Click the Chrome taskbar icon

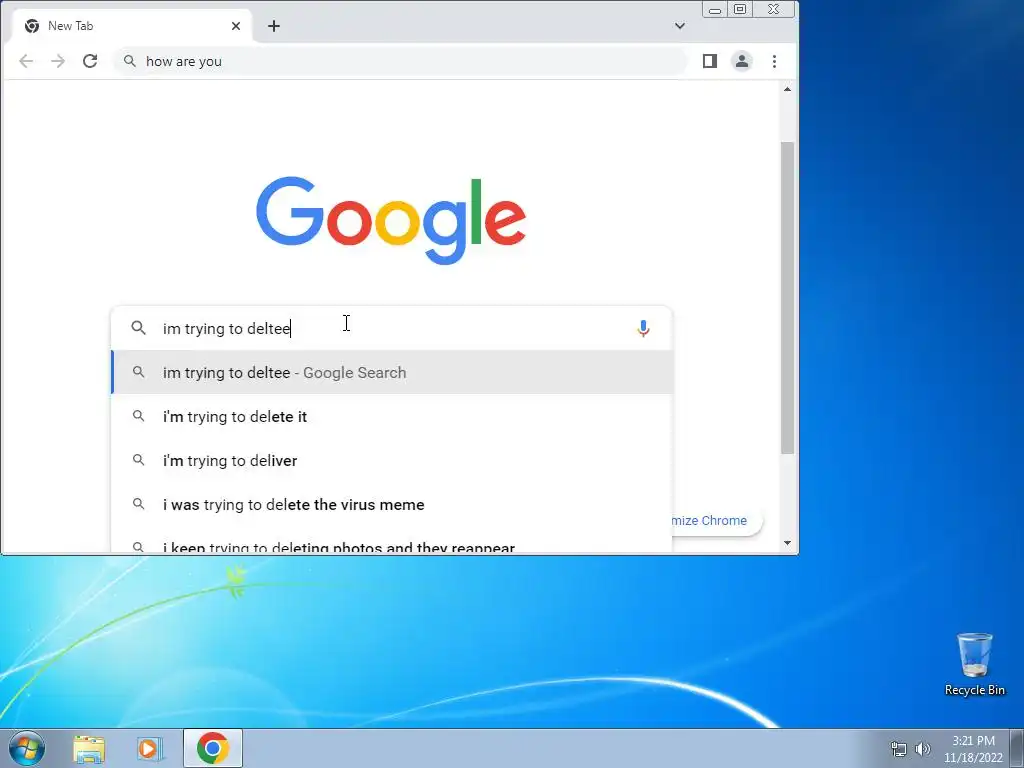click(213, 748)
